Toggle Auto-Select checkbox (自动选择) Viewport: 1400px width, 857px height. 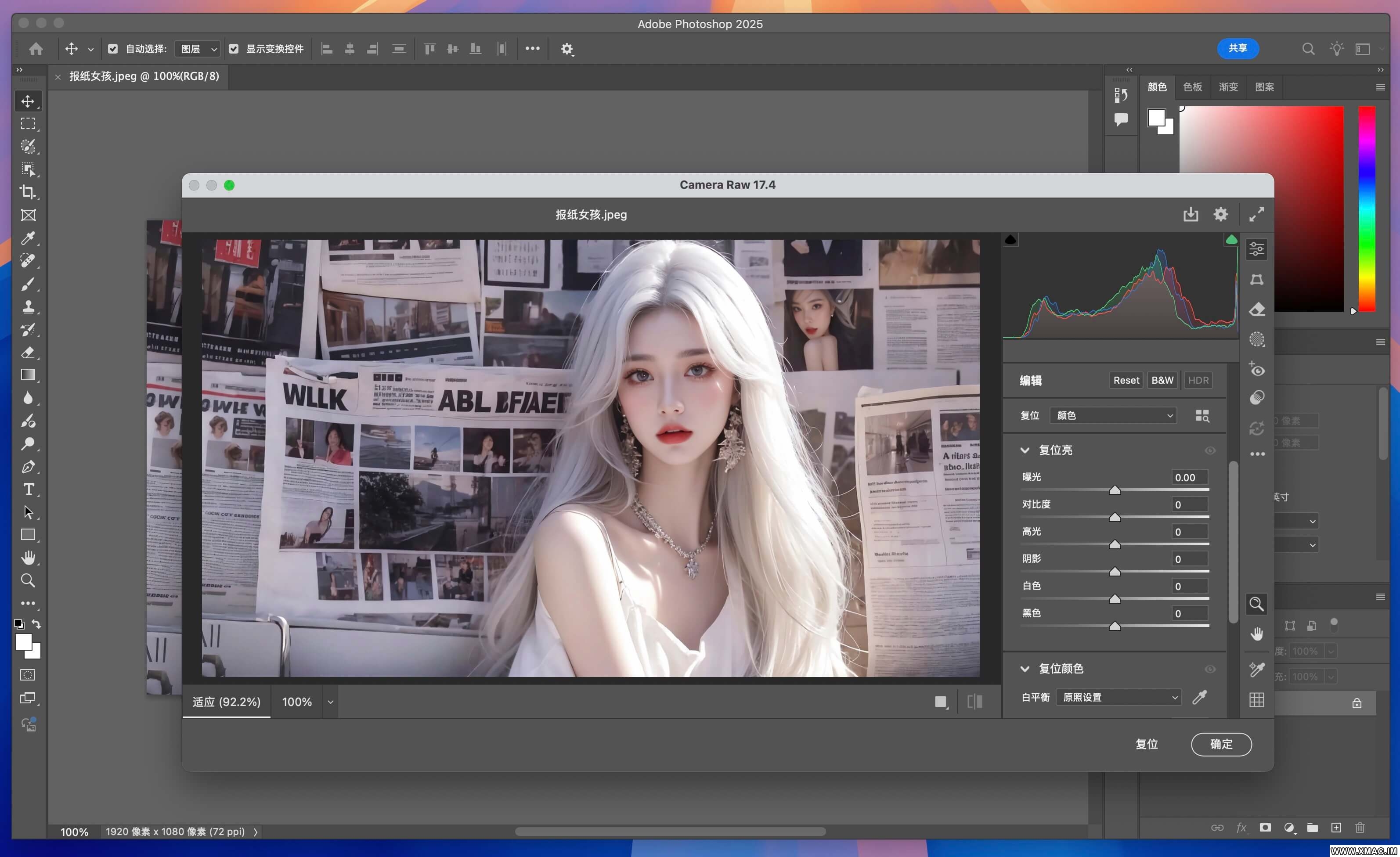click(x=113, y=49)
